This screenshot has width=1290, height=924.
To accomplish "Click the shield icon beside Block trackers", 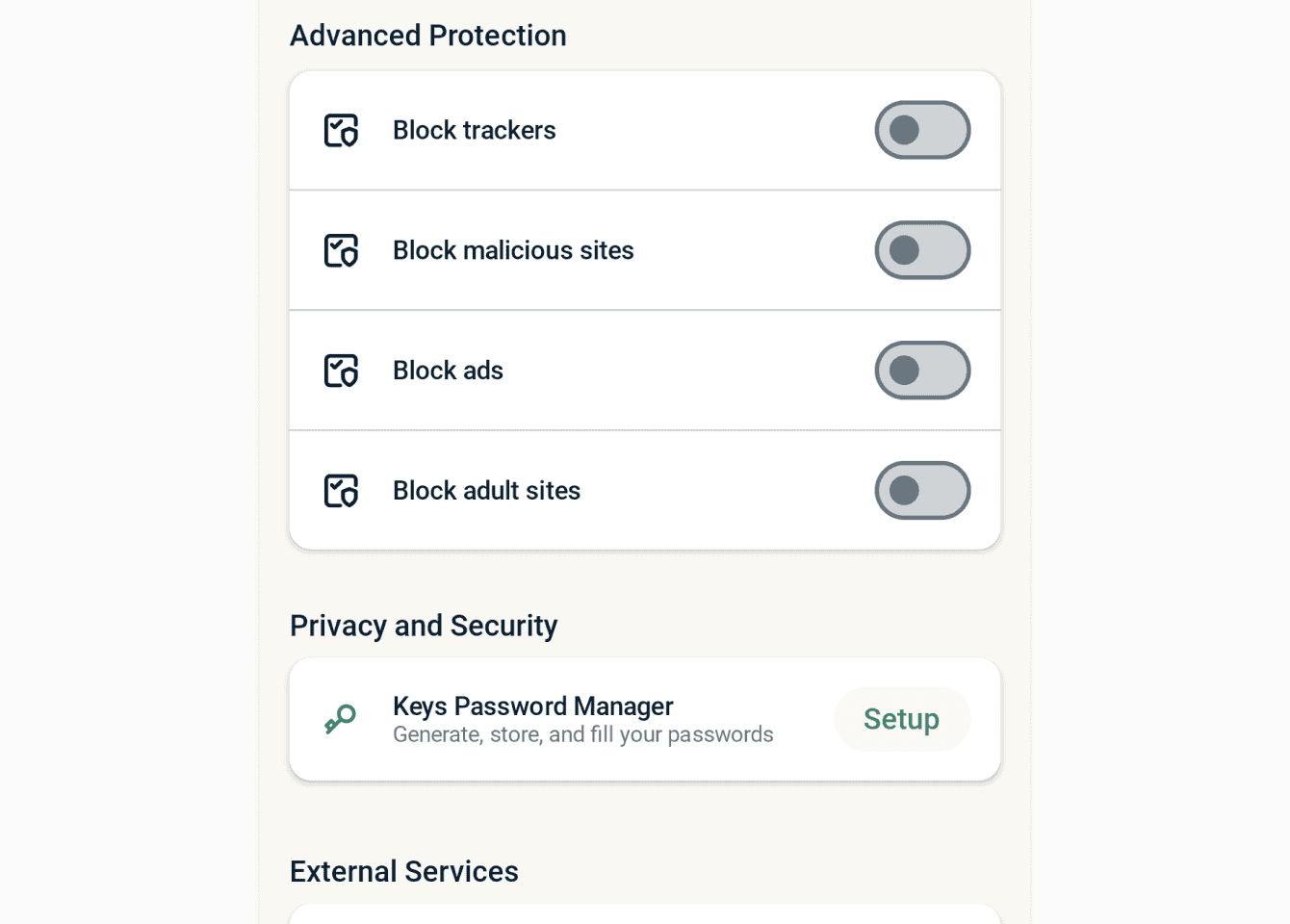I will 341,130.
